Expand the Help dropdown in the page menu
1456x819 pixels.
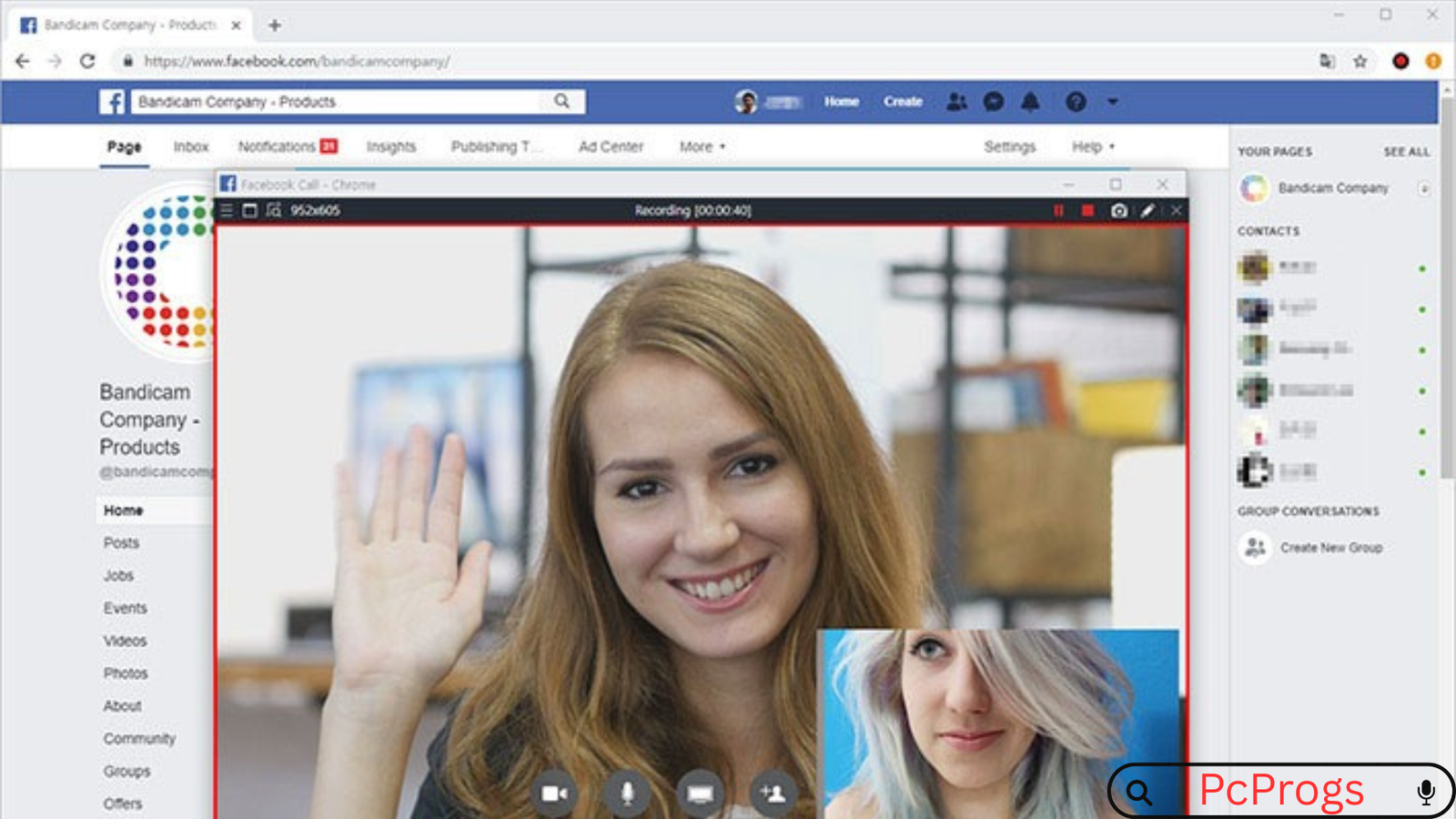(1093, 147)
